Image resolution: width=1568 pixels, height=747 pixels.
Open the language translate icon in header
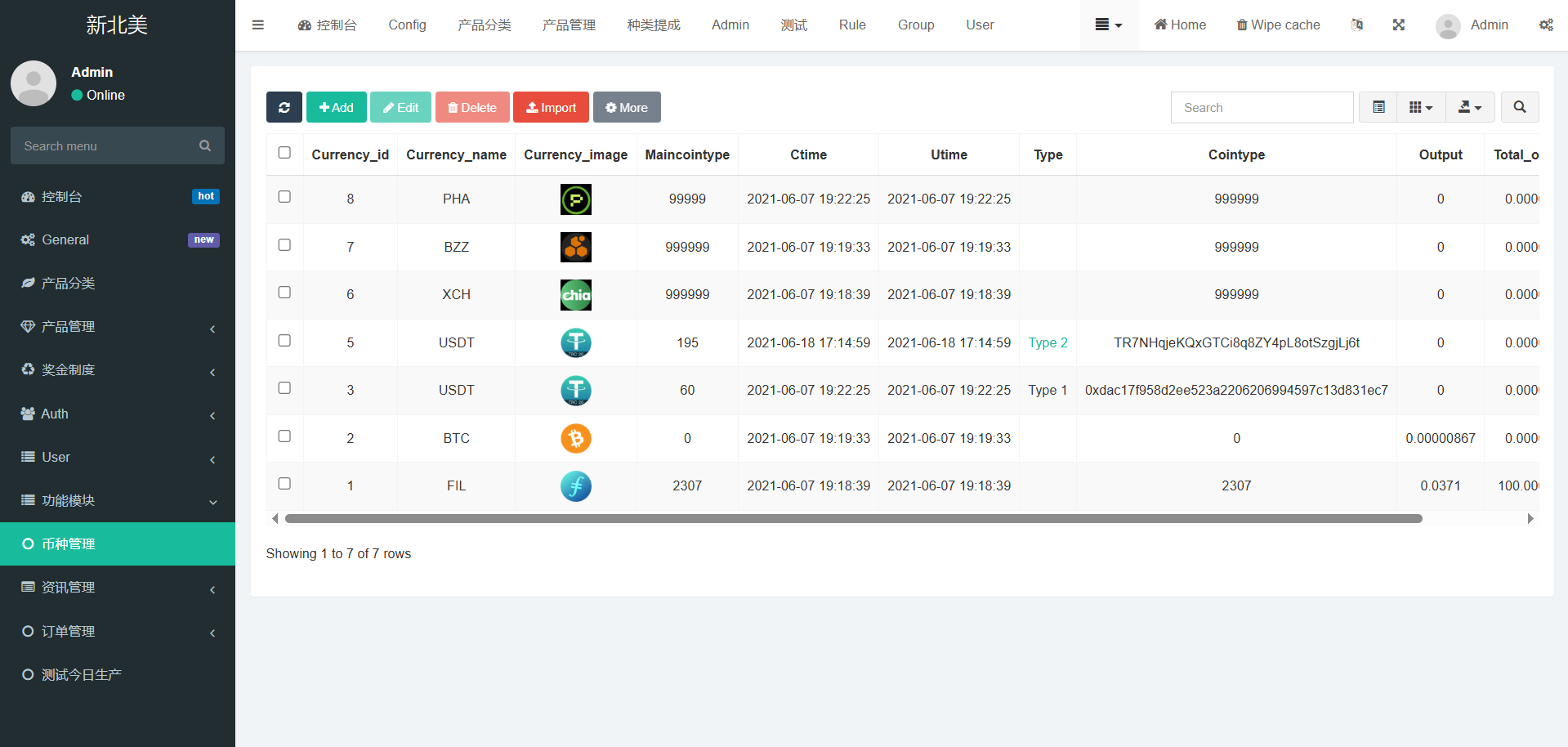(1356, 25)
